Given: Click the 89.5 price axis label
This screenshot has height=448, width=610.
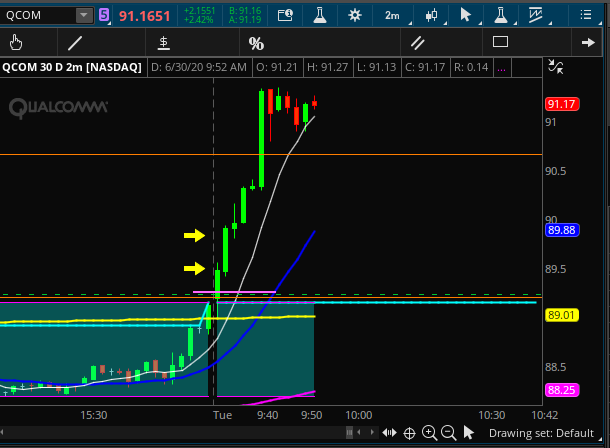Looking at the screenshot, I should coord(556,270).
